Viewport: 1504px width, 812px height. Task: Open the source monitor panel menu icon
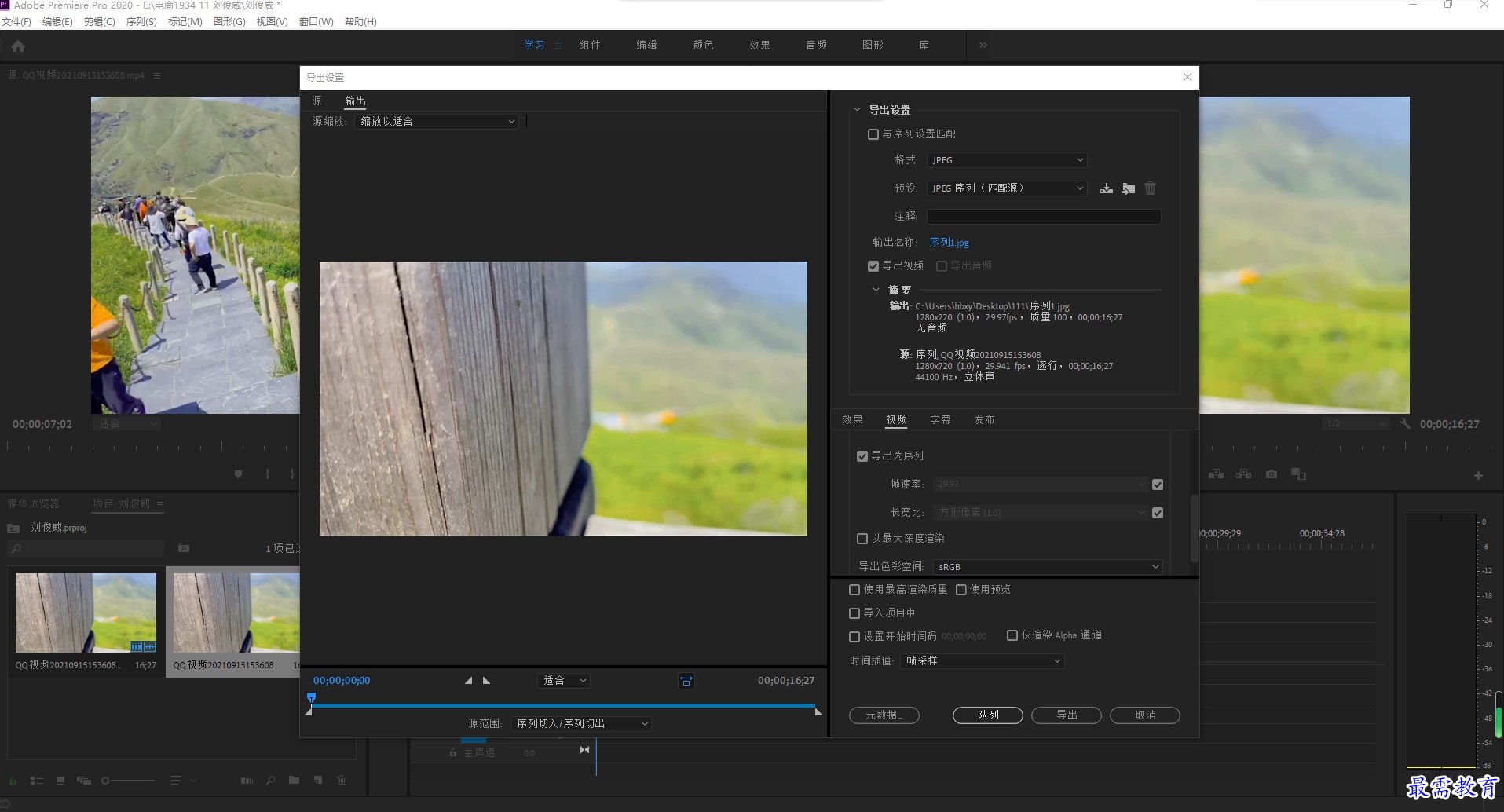pyautogui.click(x=157, y=75)
